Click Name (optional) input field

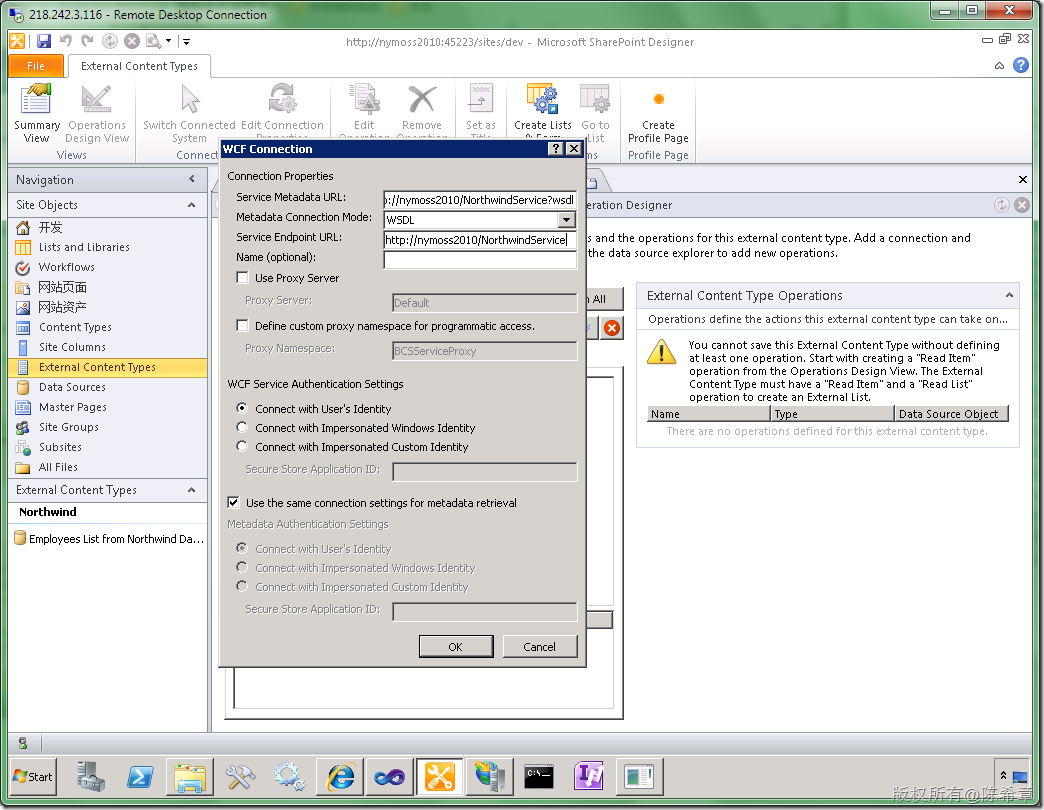pos(479,260)
